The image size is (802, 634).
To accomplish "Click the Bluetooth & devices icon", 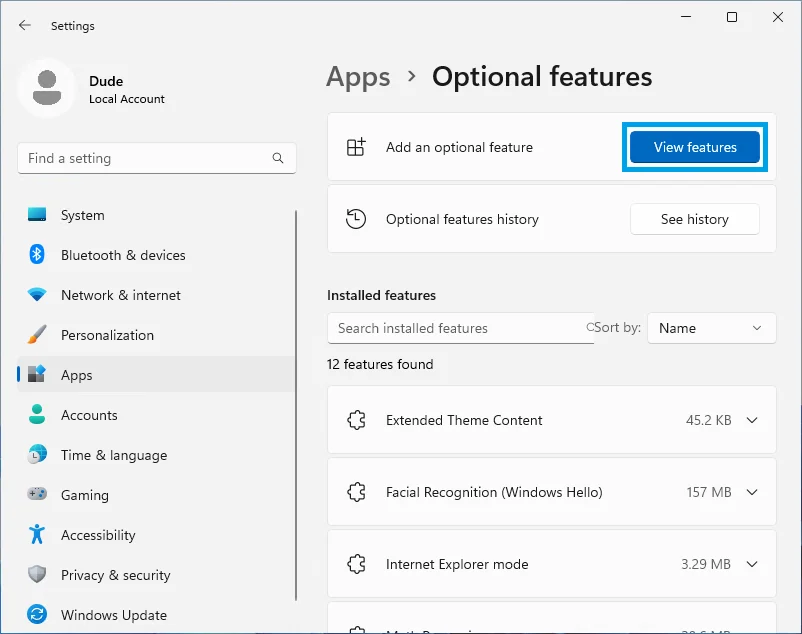I will click(x=37, y=255).
